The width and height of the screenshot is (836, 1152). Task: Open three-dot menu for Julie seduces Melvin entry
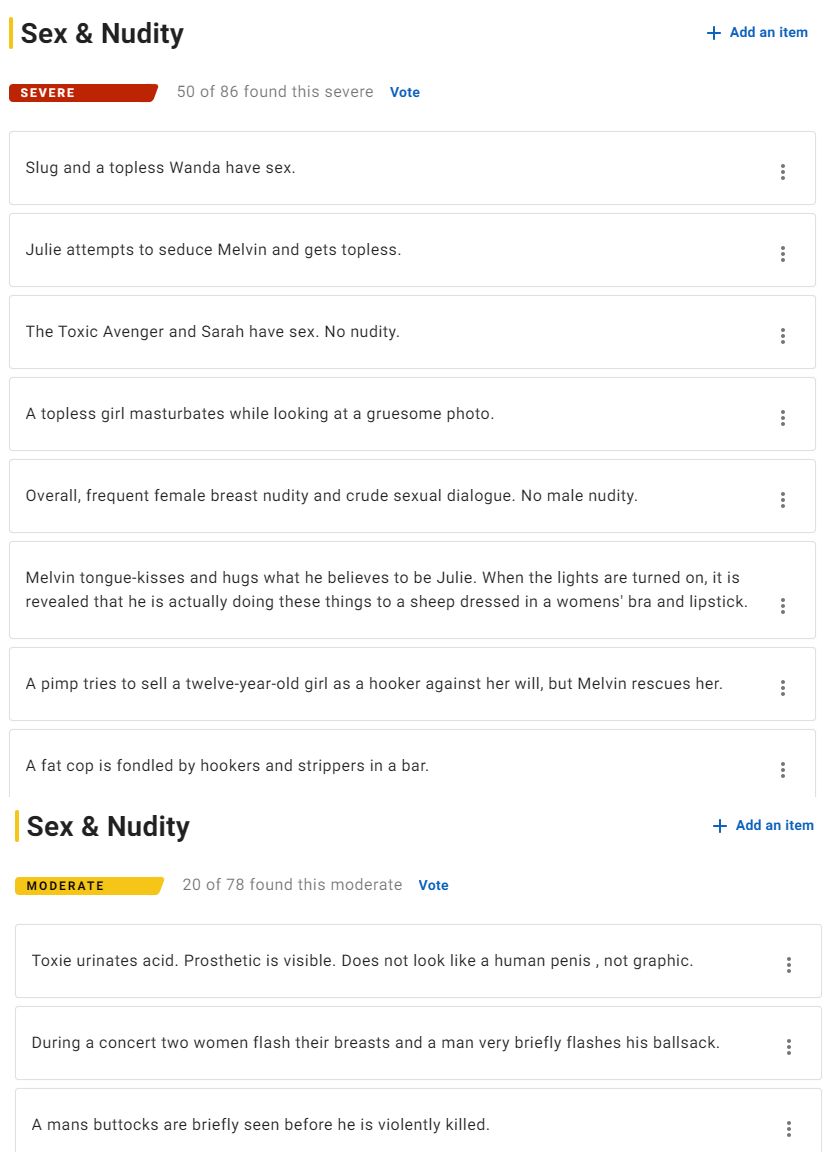coord(782,254)
